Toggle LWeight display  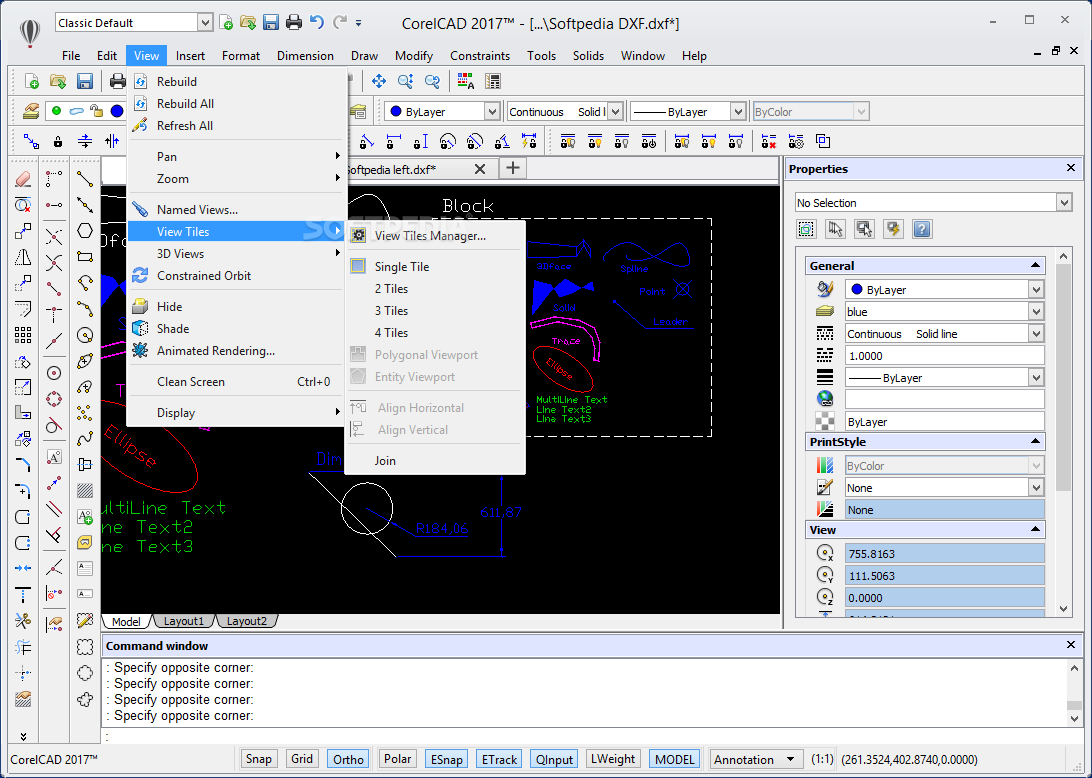point(613,759)
